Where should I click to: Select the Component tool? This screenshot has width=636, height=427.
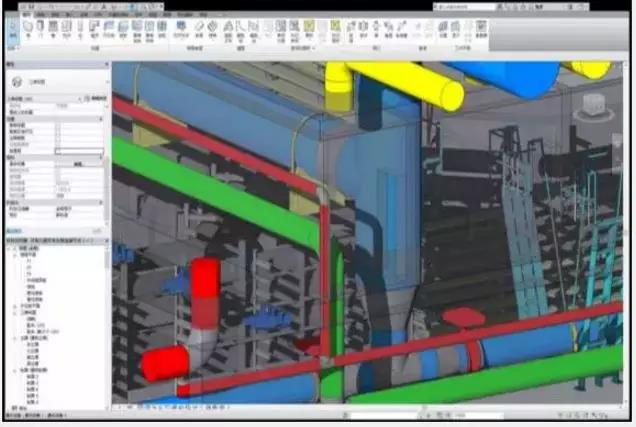pos(67,30)
